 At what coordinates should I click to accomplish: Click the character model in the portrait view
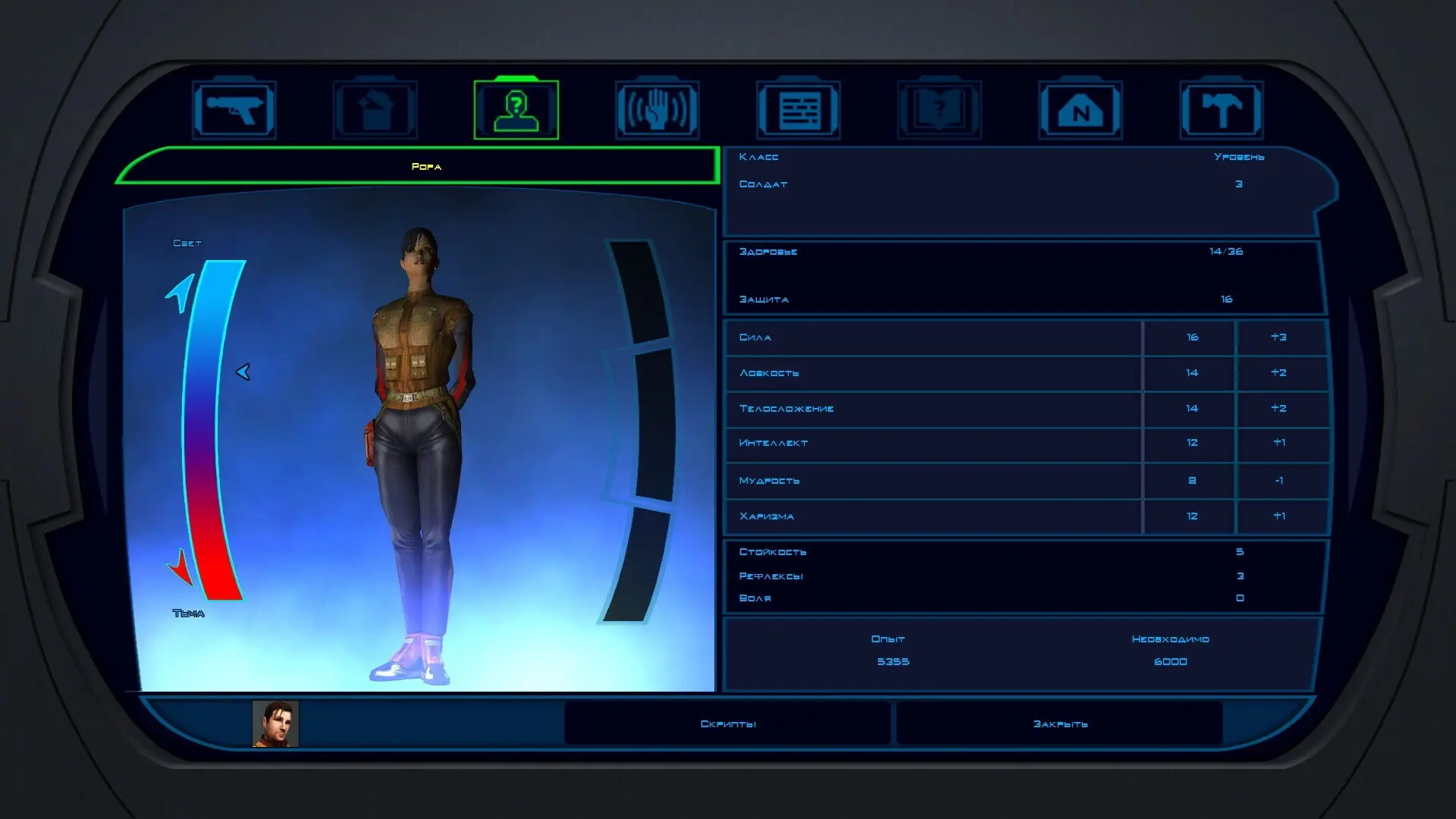[419, 455]
